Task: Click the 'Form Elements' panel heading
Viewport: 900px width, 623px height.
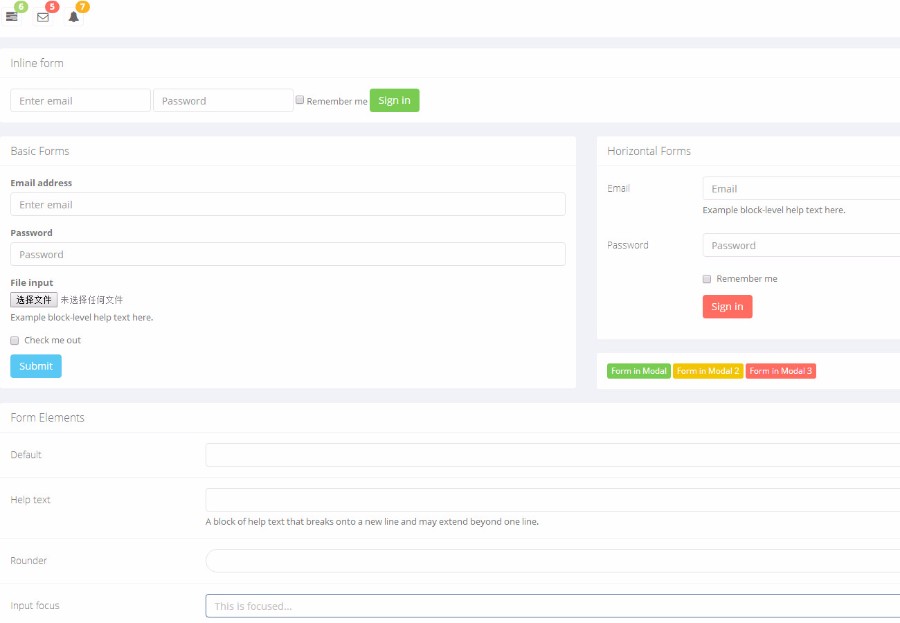Action: click(x=47, y=417)
